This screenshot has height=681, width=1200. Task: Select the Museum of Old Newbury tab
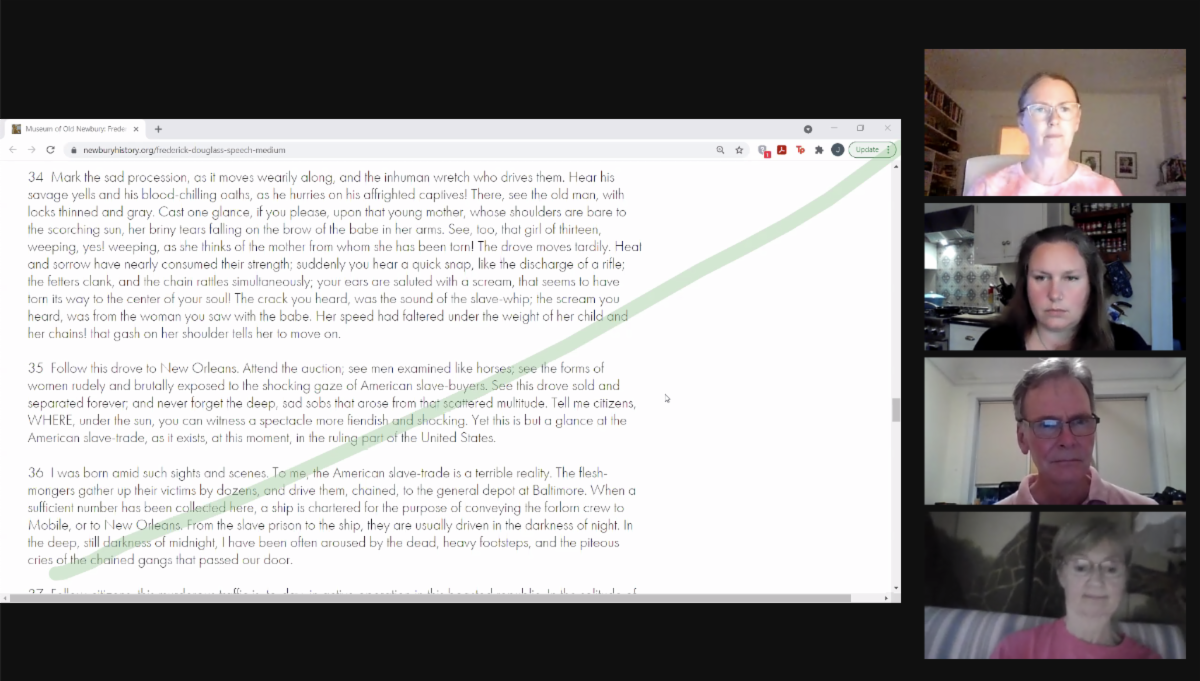point(70,129)
